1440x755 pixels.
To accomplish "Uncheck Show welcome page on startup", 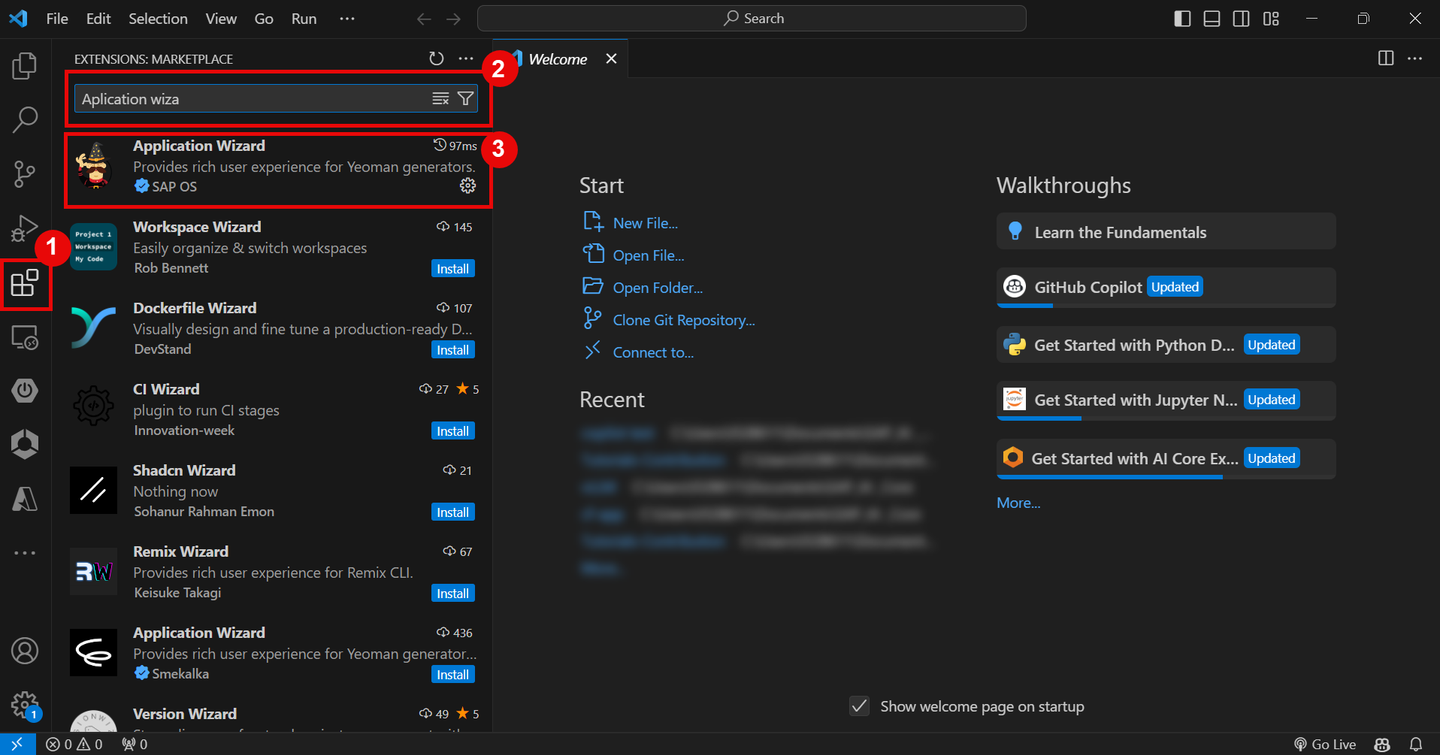I will point(859,706).
